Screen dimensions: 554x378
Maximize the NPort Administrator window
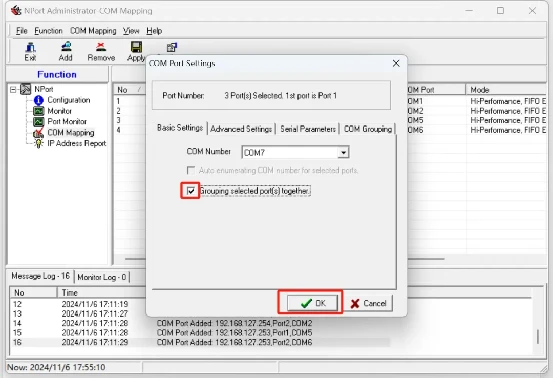pos(500,11)
